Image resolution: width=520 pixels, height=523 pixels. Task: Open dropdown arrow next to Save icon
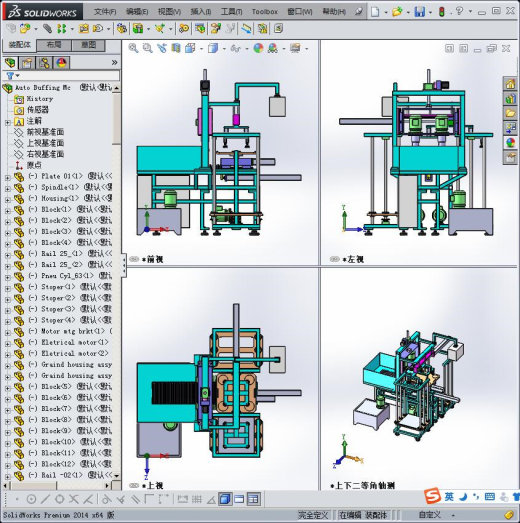[x=430, y=13]
